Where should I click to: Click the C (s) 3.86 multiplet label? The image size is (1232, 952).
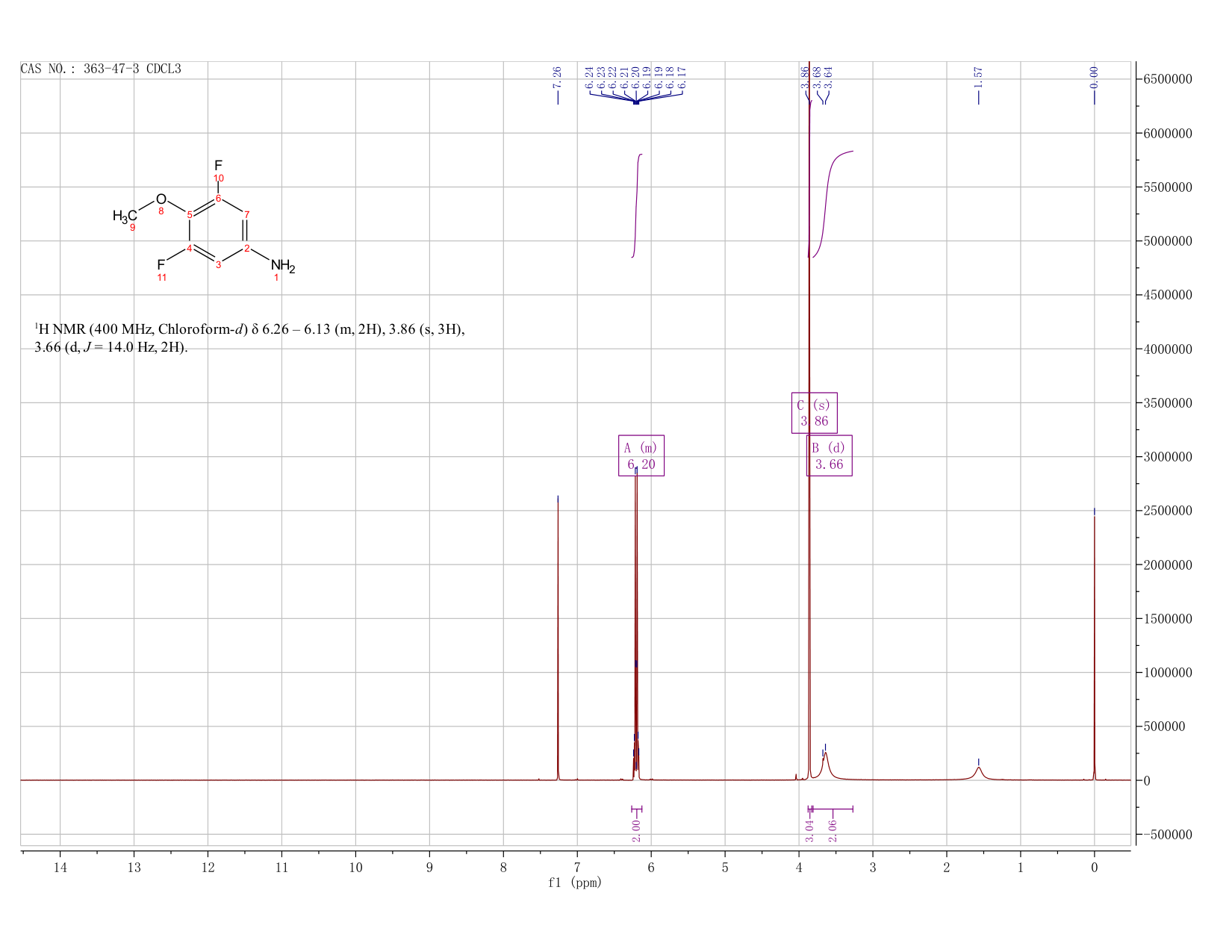(814, 413)
